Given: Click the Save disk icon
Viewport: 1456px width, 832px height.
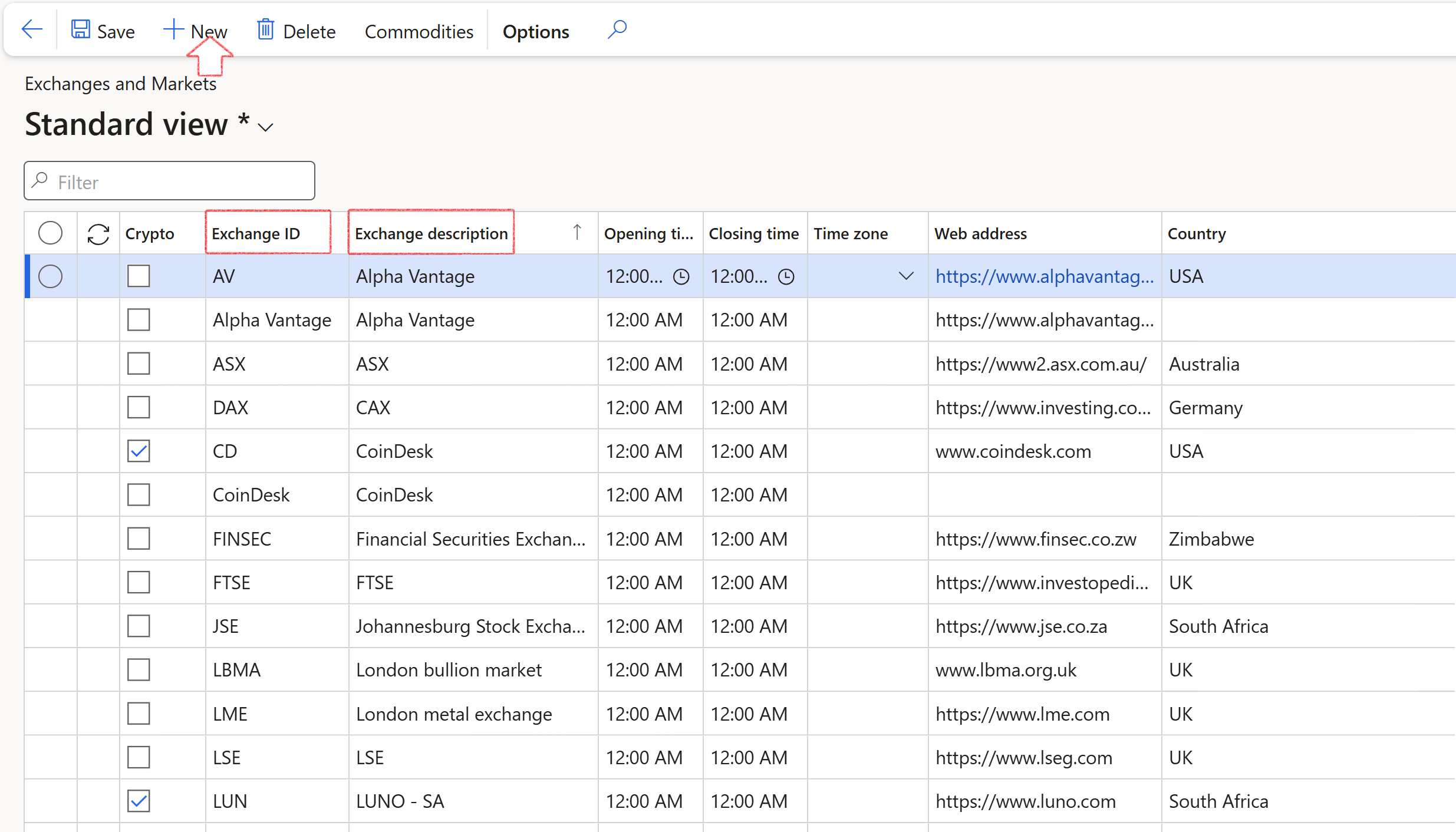Looking at the screenshot, I should (x=80, y=29).
